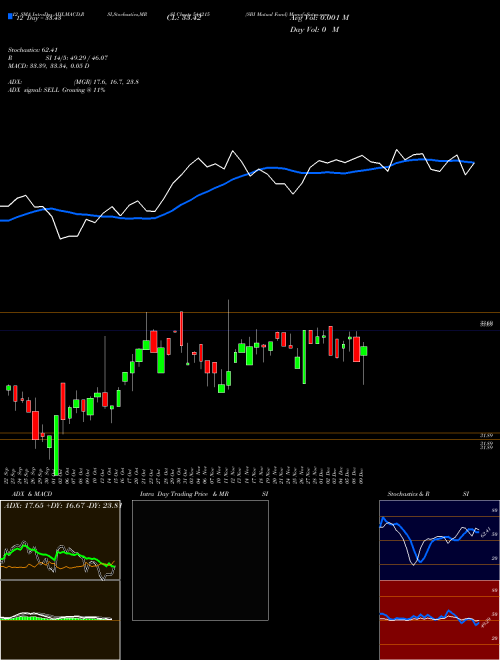Click the 'MACD: 33.39, 33.34, 0.05 D' reading
The width and height of the screenshot is (500, 660).
tap(48, 66)
